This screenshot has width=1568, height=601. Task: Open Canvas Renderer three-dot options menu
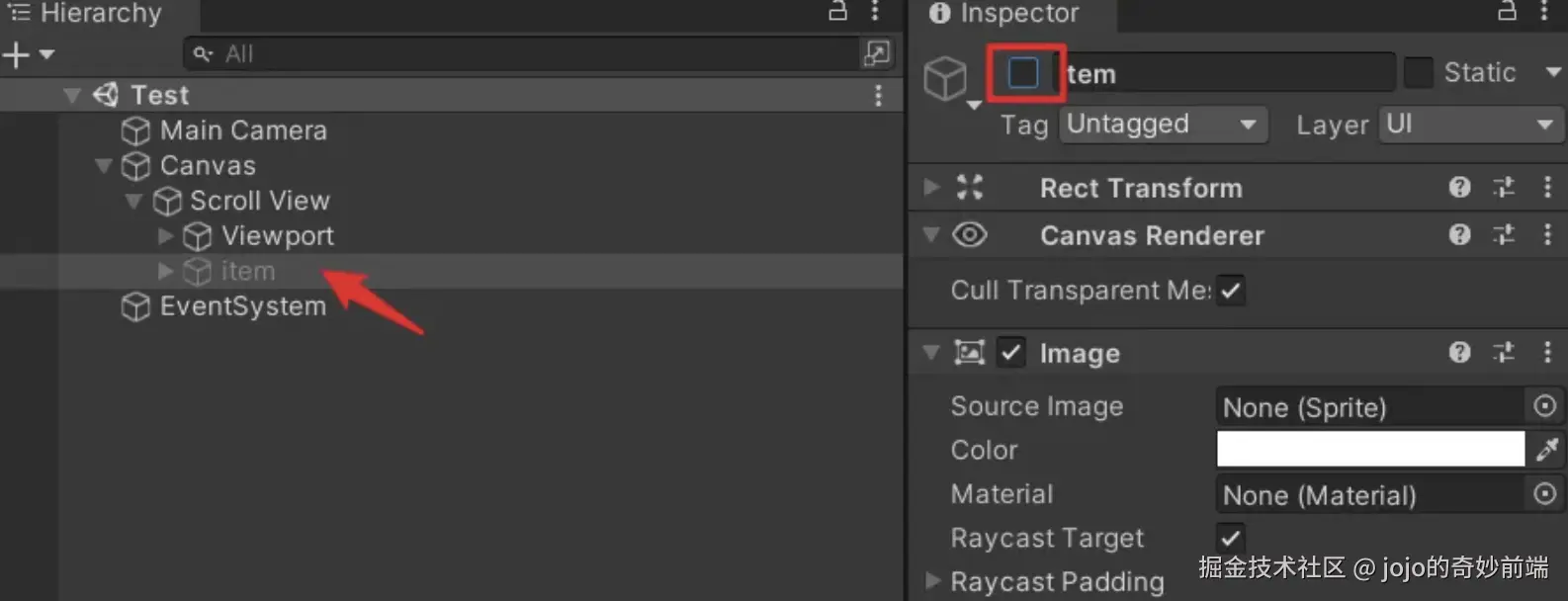click(1547, 235)
